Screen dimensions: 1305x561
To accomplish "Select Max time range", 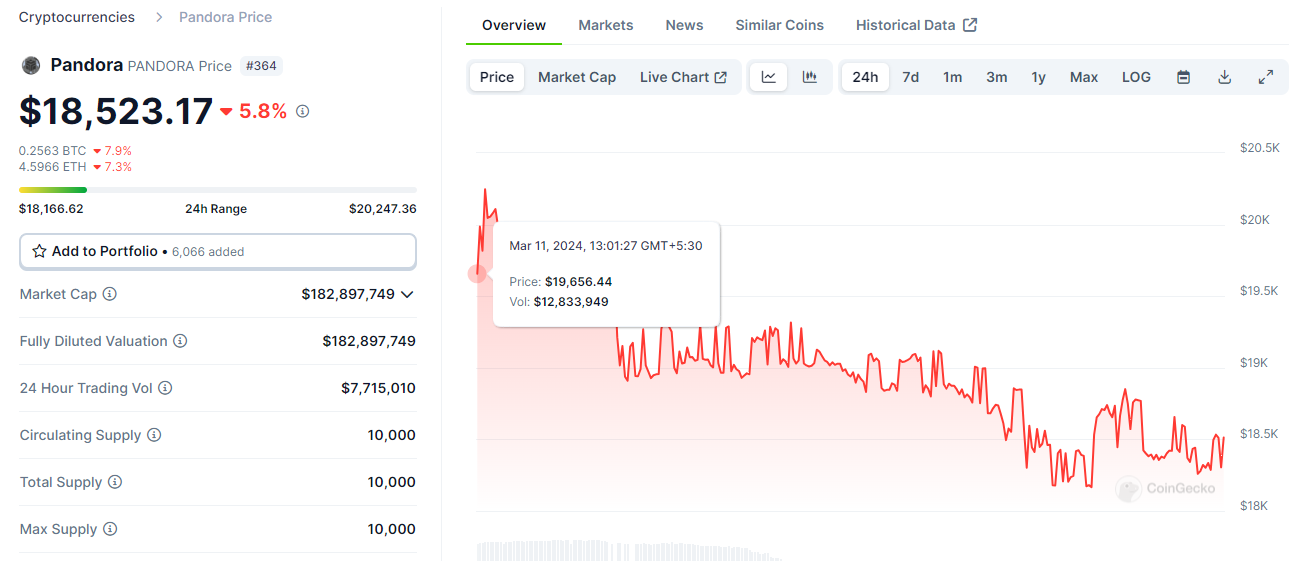I will (x=1083, y=77).
